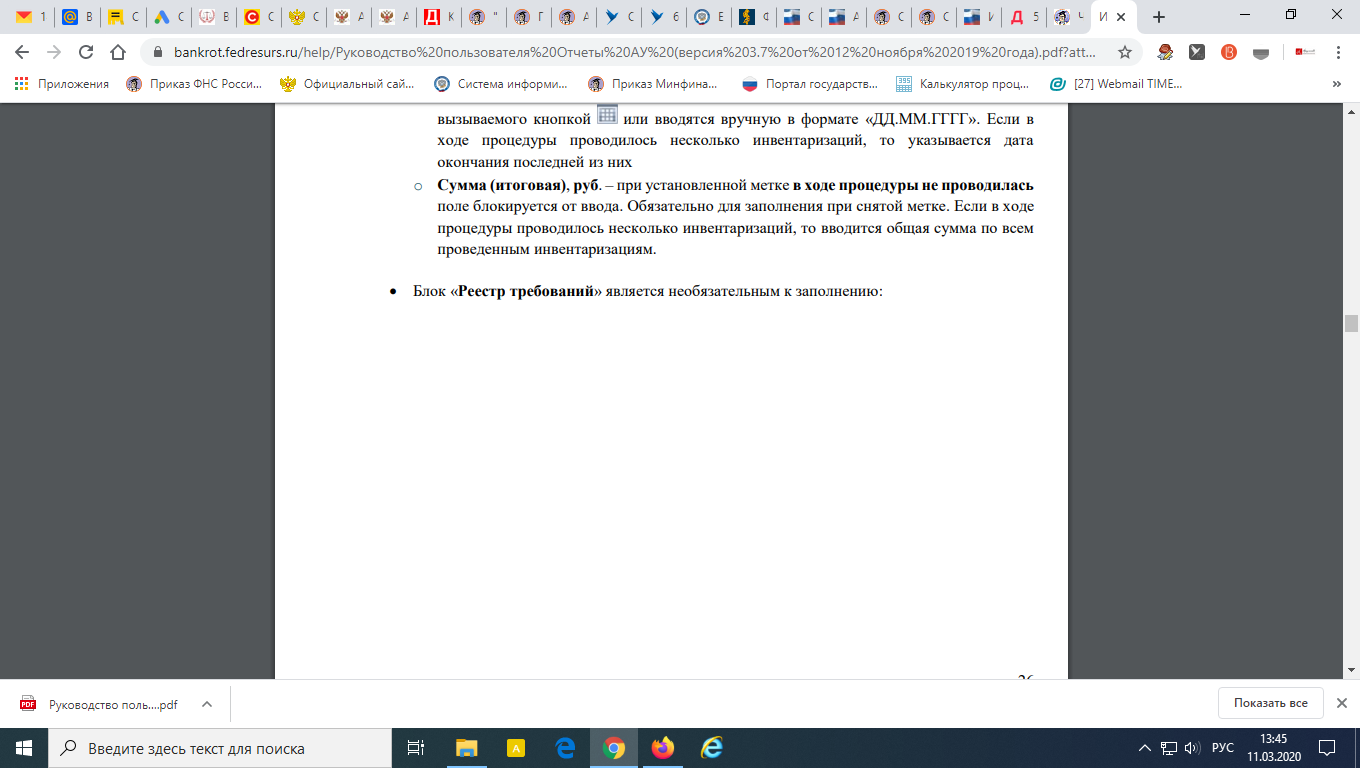The image size is (1360, 768).
Task: Open the Windows notification center
Action: pos(1327,748)
